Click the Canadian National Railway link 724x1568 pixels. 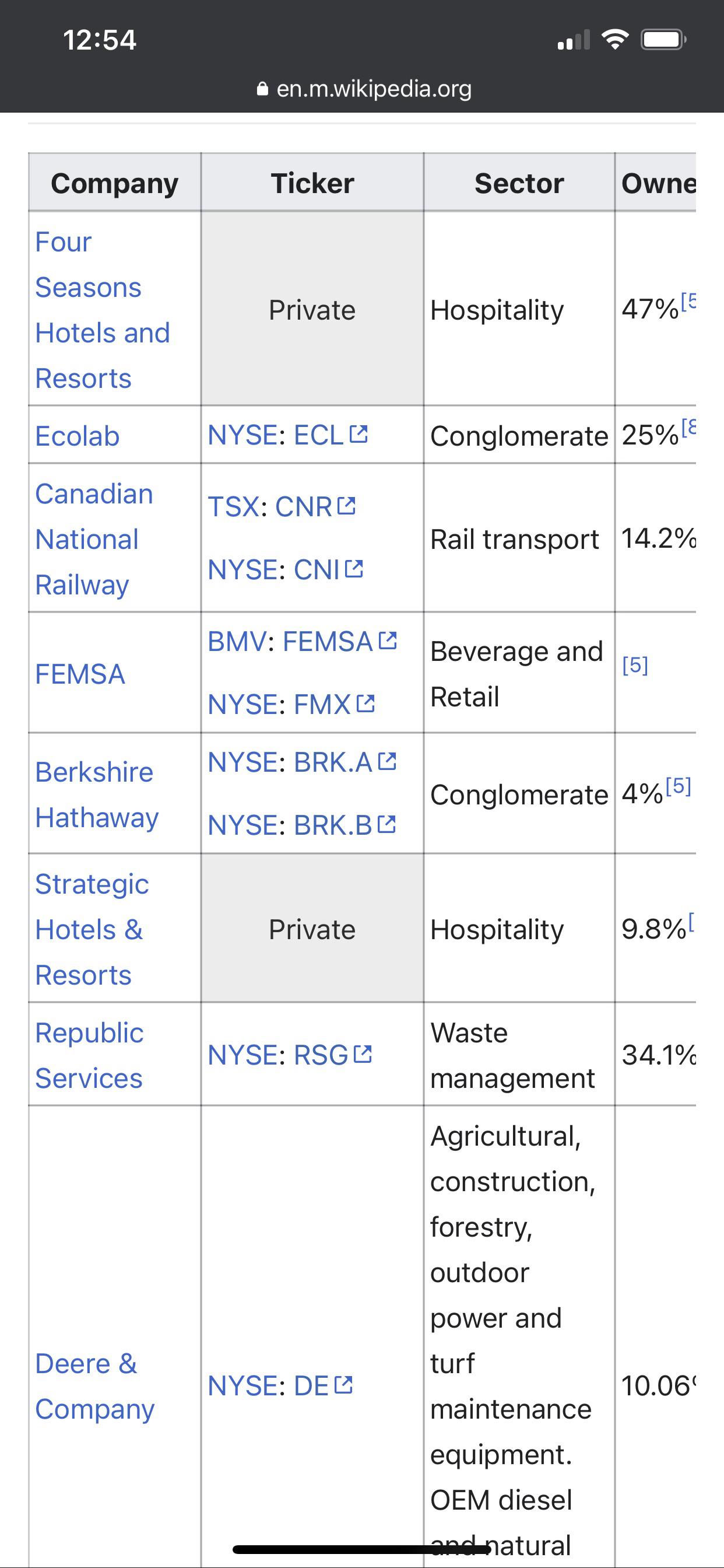point(94,538)
